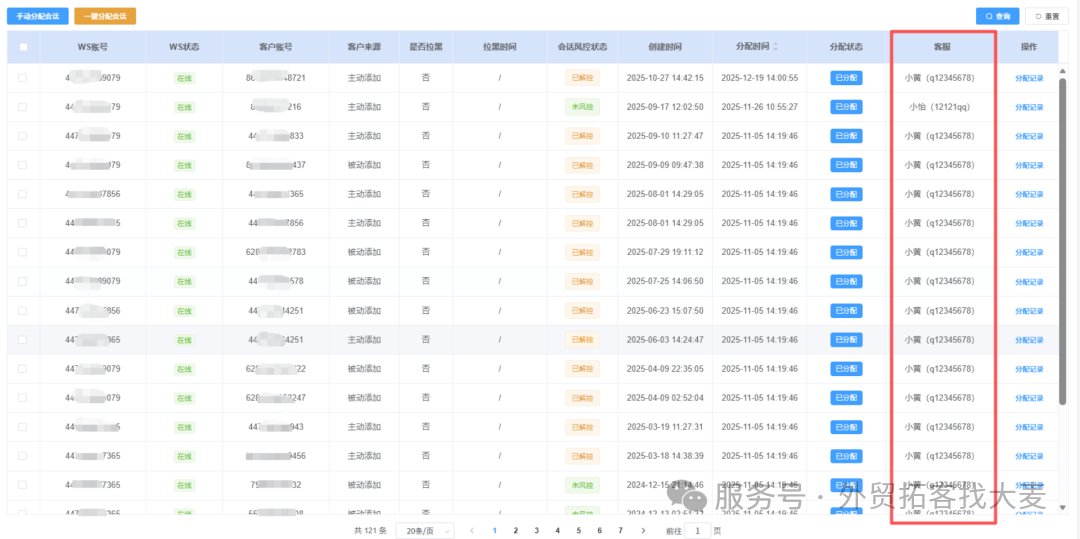
Task: Open 分配记录 for row created 2025-06-03 14:24:47
Action: click(x=1029, y=340)
